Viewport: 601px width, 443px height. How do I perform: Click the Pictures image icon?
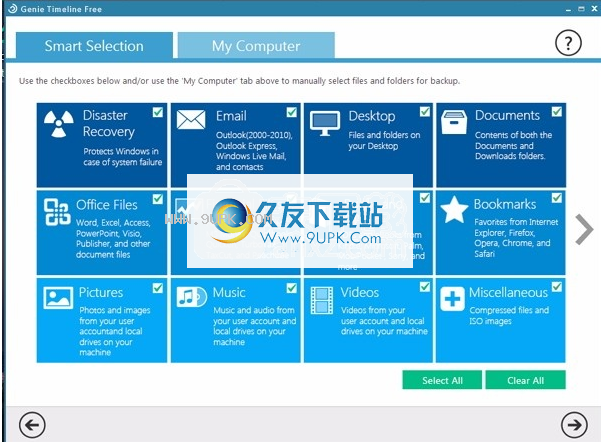coord(58,297)
